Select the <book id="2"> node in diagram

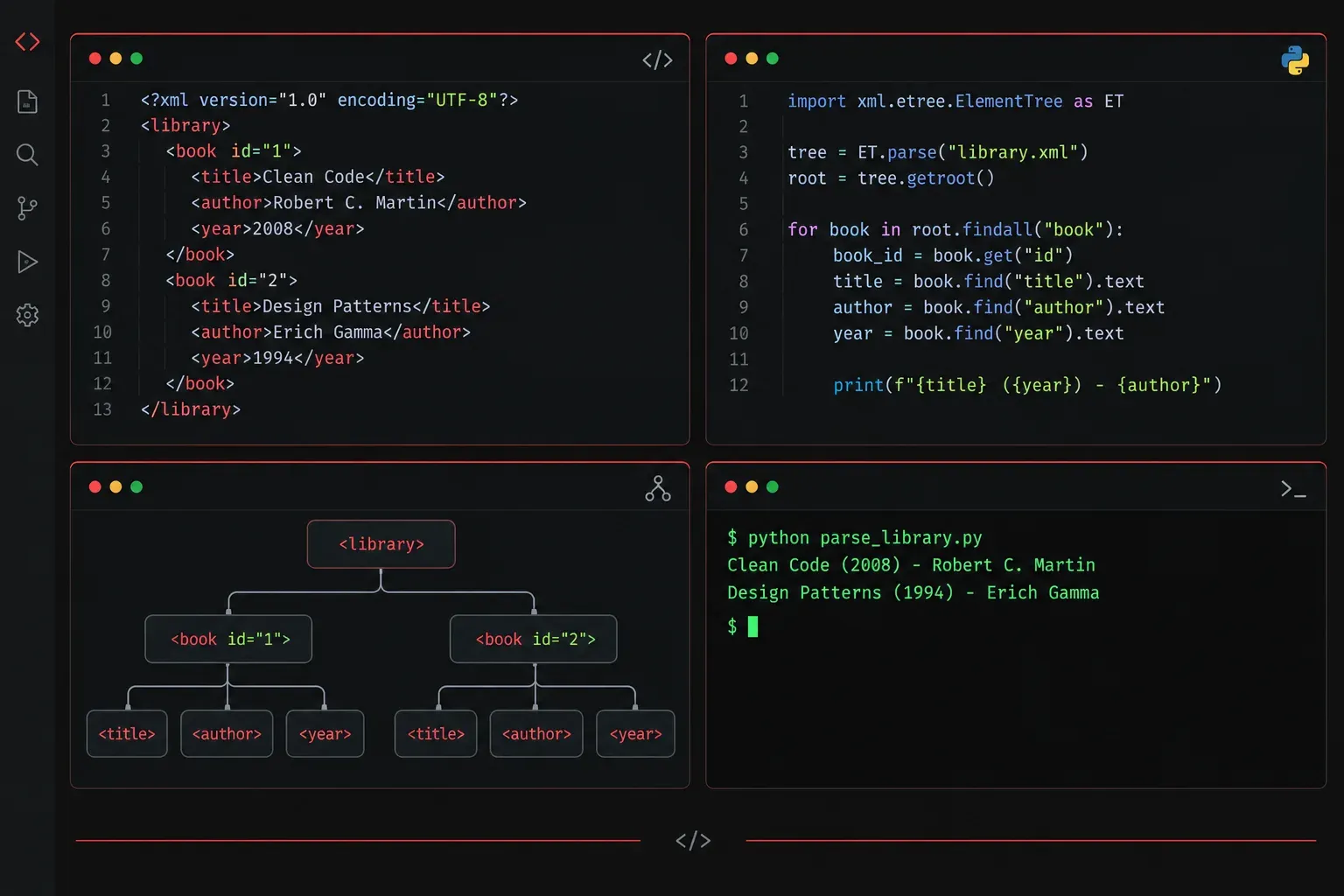pyautogui.click(x=534, y=639)
